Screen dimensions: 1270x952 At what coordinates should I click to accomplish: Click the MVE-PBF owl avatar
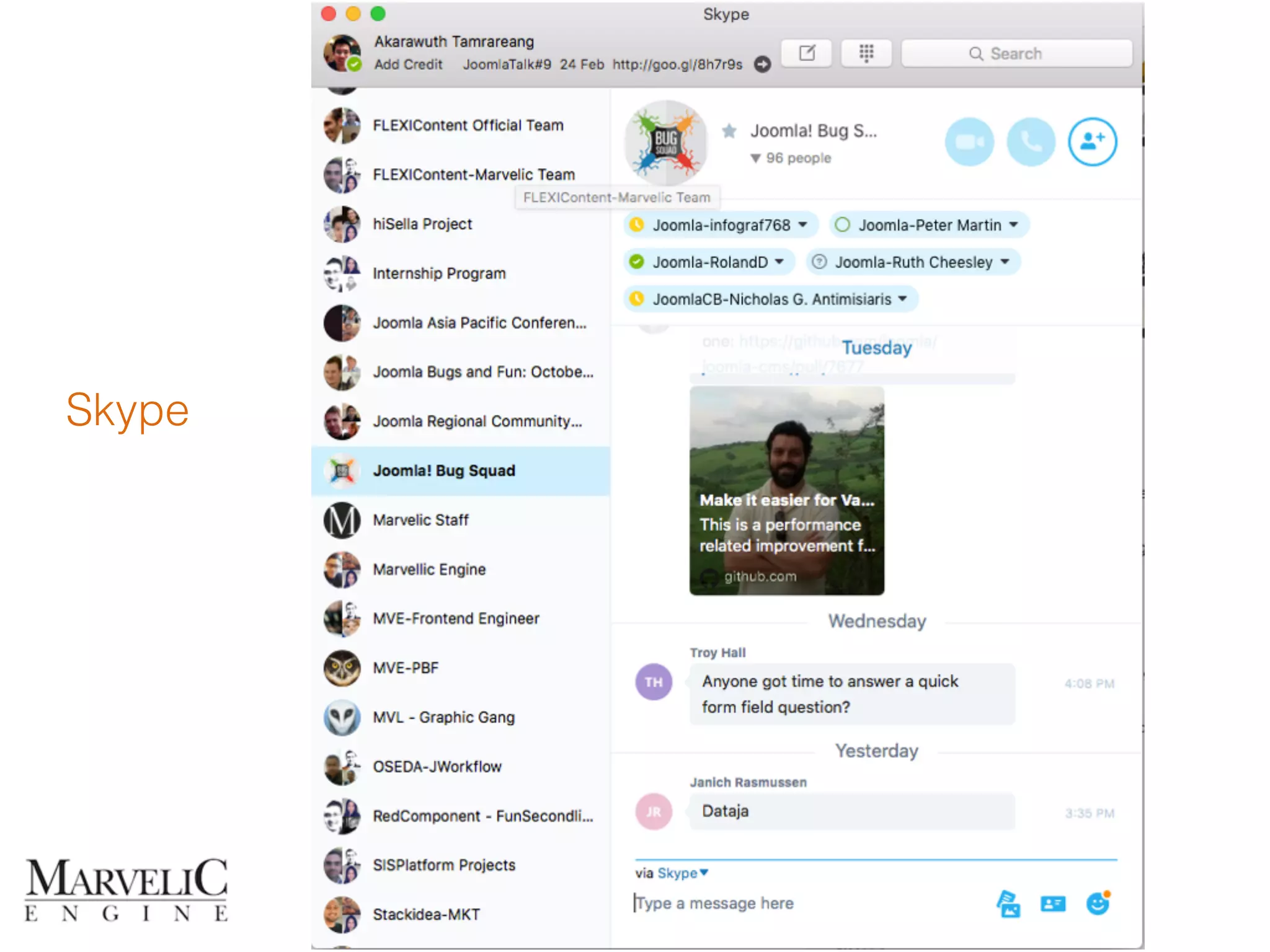(x=342, y=668)
